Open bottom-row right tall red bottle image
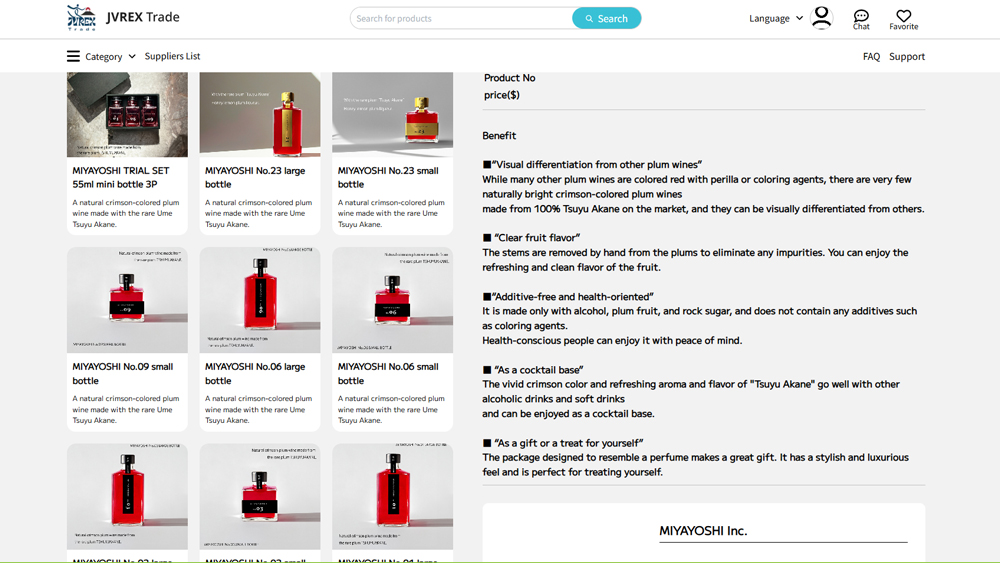 393,496
